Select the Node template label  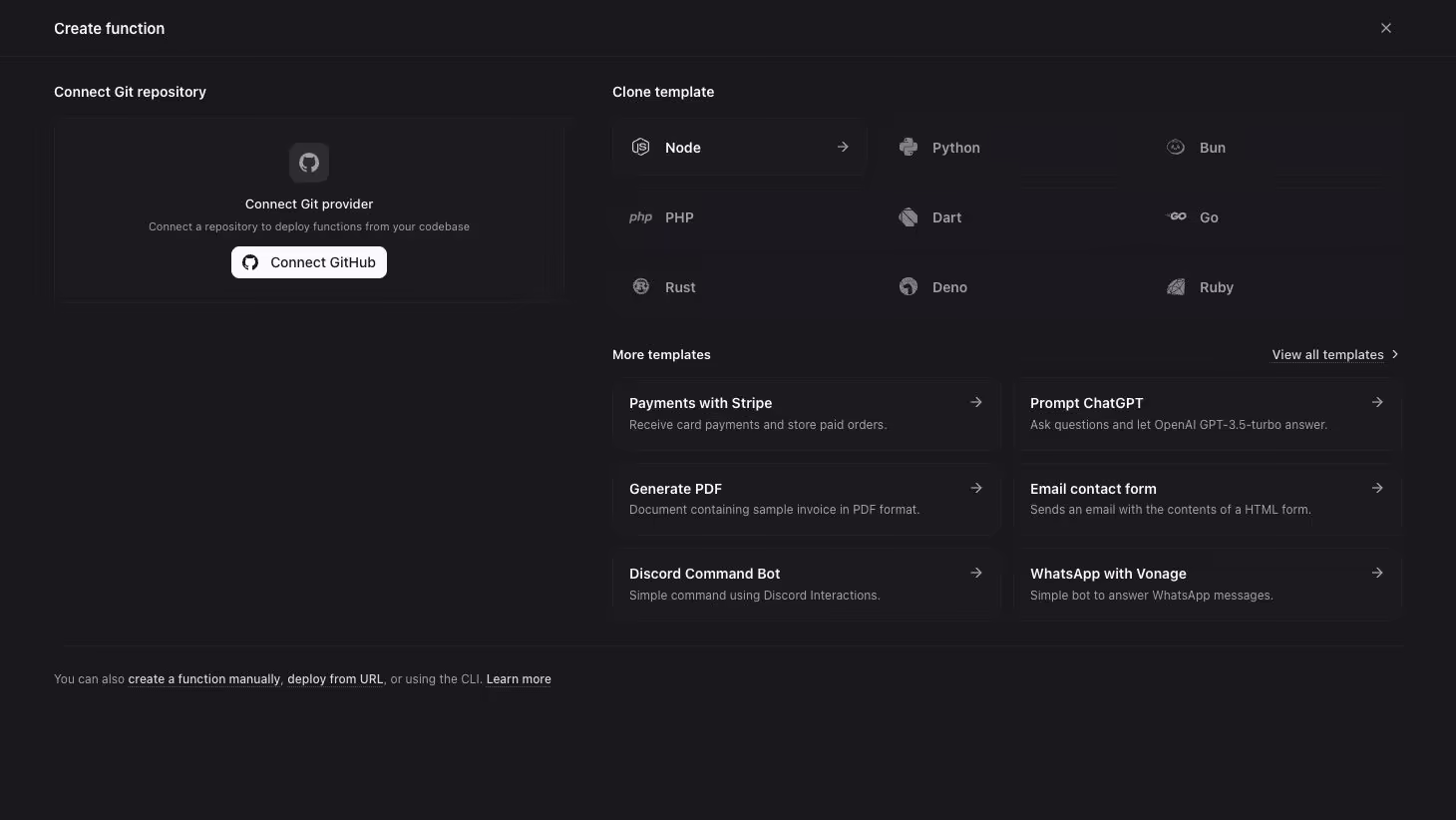(683, 148)
